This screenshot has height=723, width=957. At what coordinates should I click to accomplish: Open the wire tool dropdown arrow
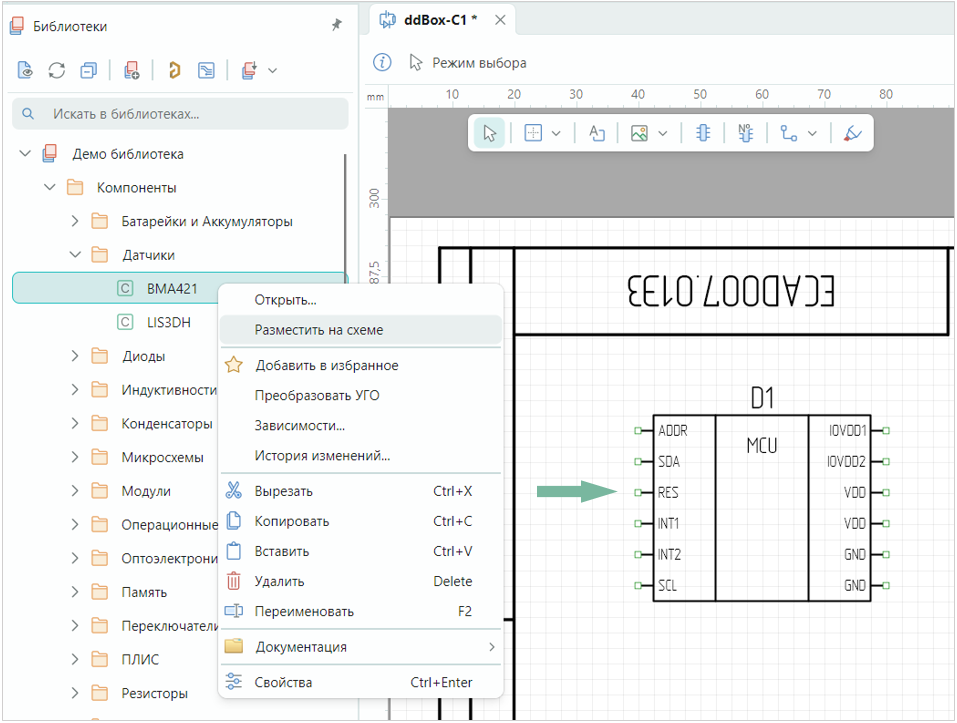[812, 133]
